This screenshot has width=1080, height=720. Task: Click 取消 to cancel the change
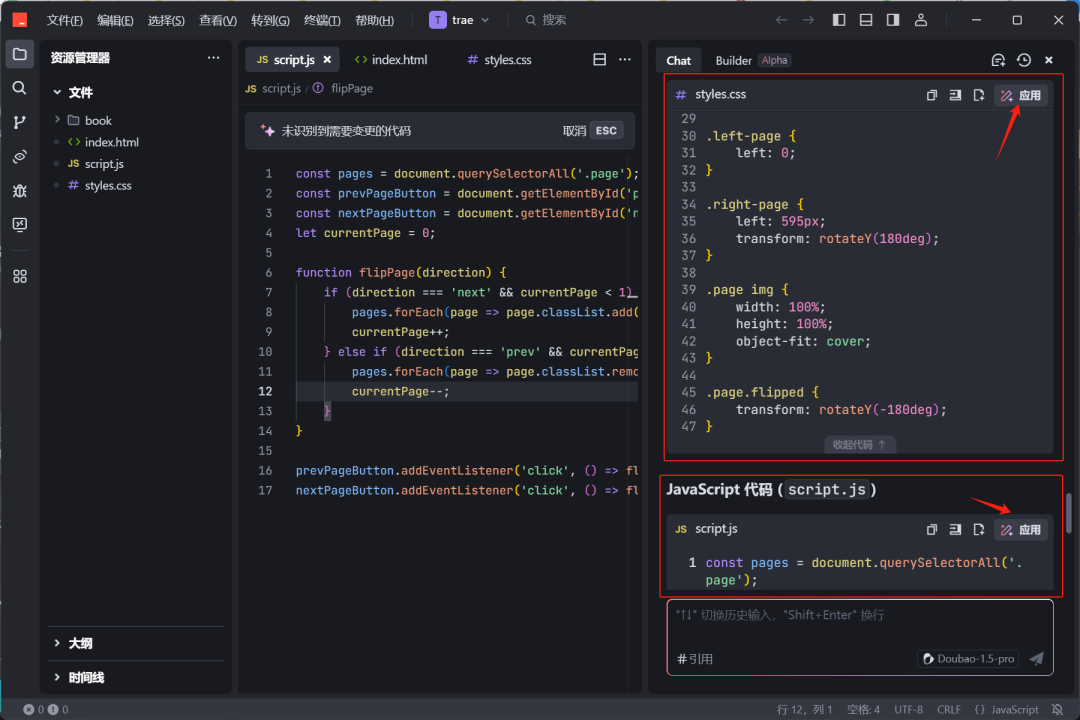pos(574,130)
